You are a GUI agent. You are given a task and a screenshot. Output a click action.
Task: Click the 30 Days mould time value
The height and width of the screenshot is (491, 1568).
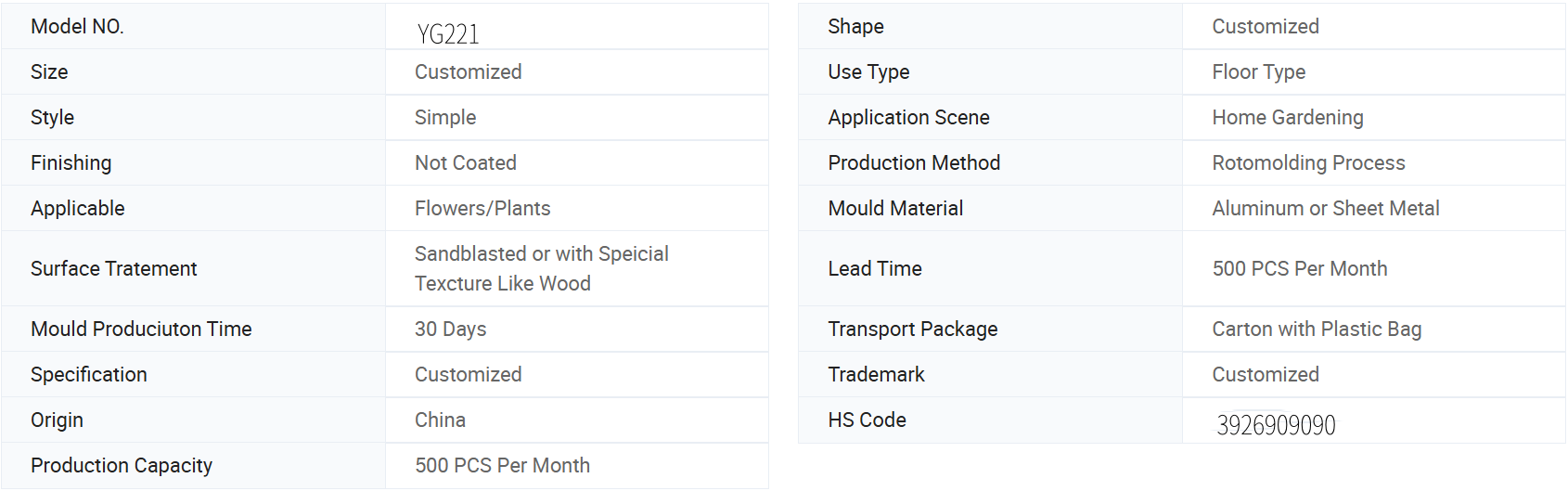click(450, 329)
